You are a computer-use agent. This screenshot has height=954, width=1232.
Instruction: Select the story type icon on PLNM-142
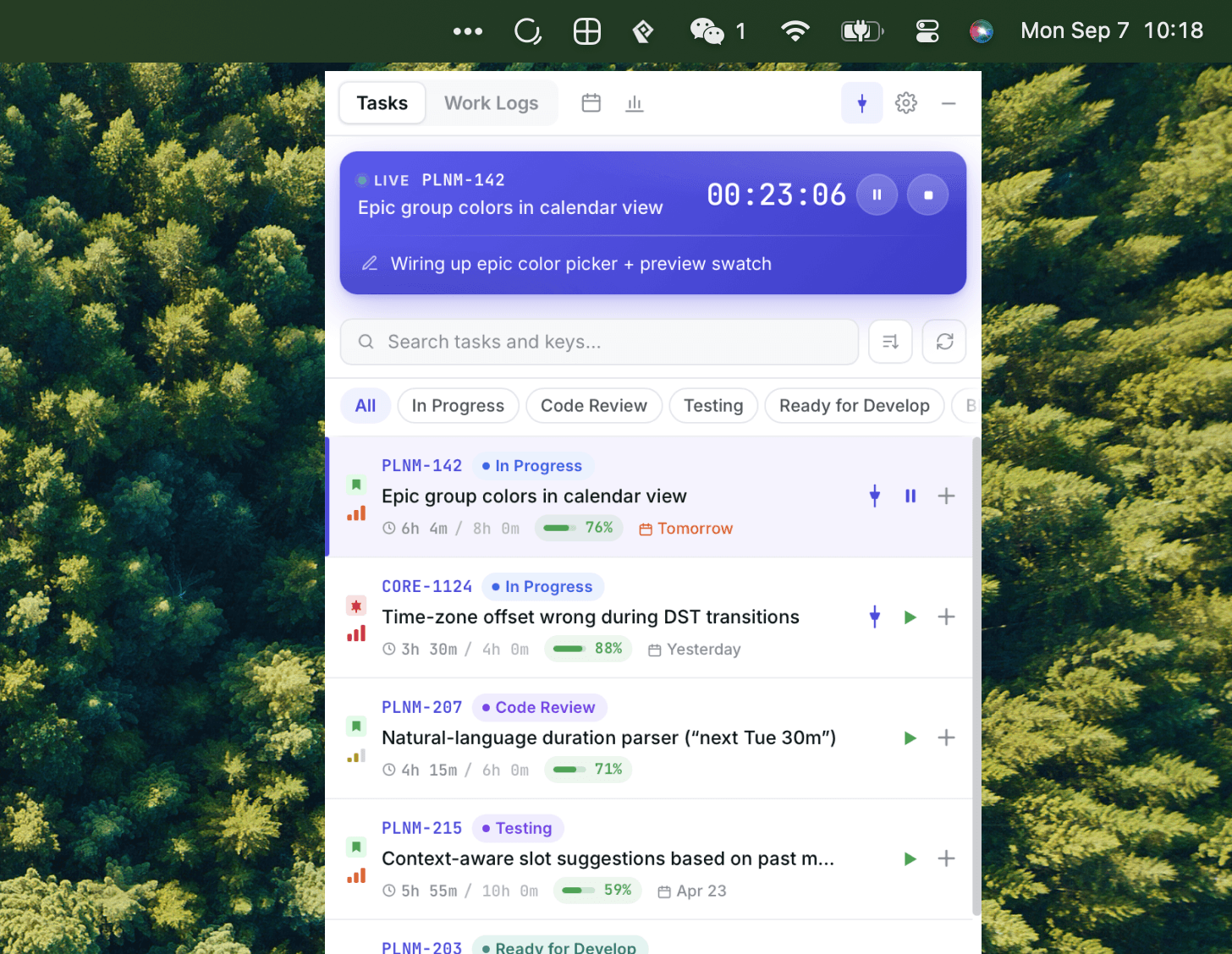click(x=356, y=485)
